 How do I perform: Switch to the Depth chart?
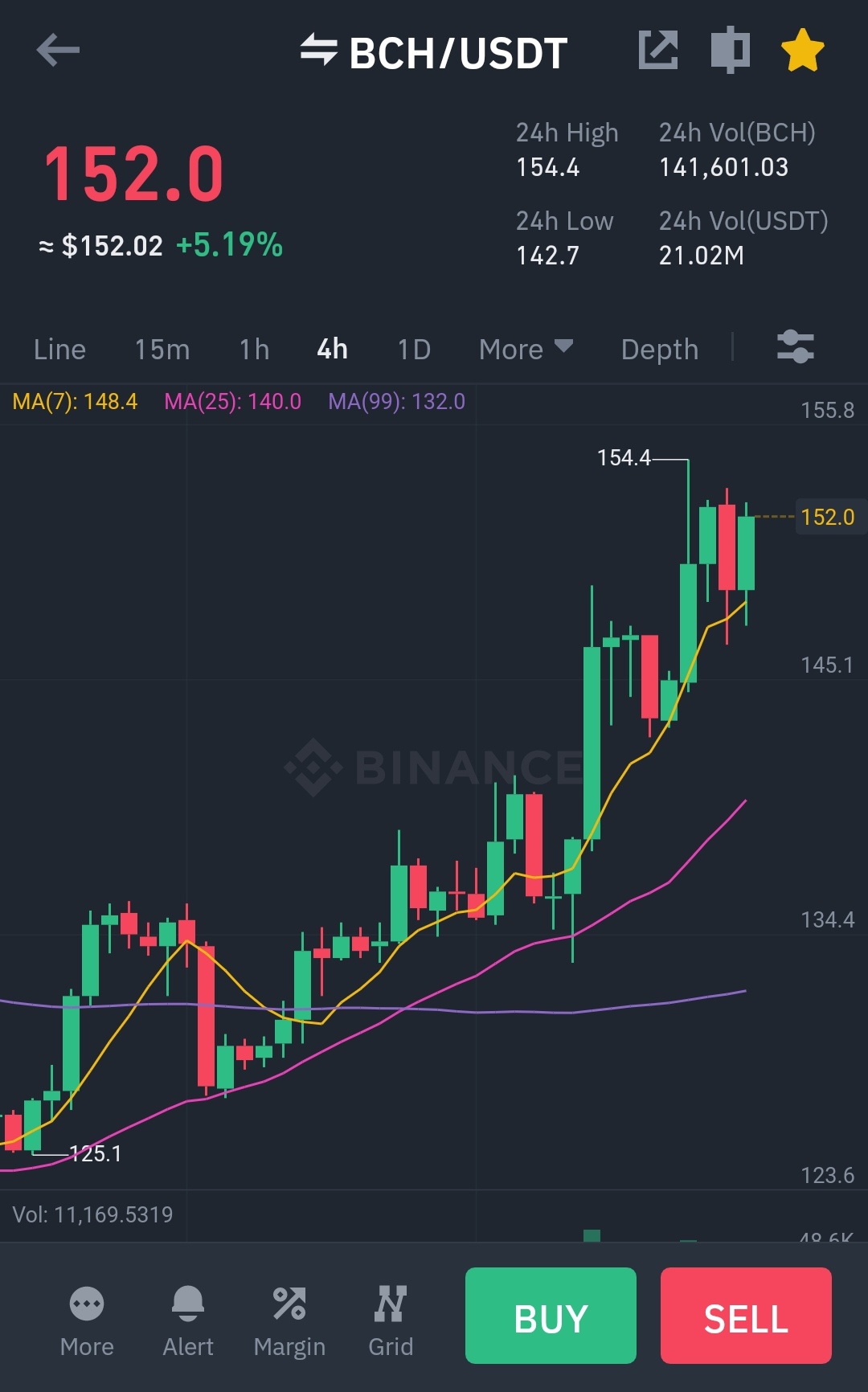click(x=660, y=349)
